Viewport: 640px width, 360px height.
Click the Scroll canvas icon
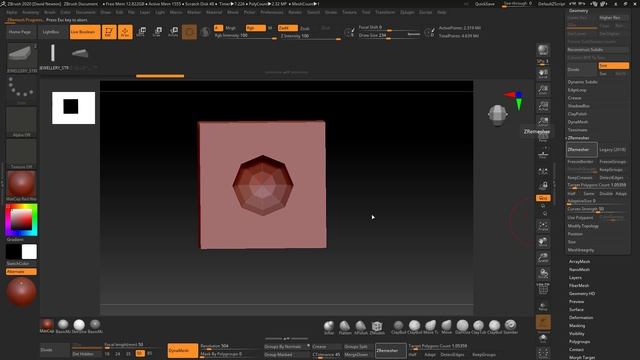pyautogui.click(x=543, y=73)
